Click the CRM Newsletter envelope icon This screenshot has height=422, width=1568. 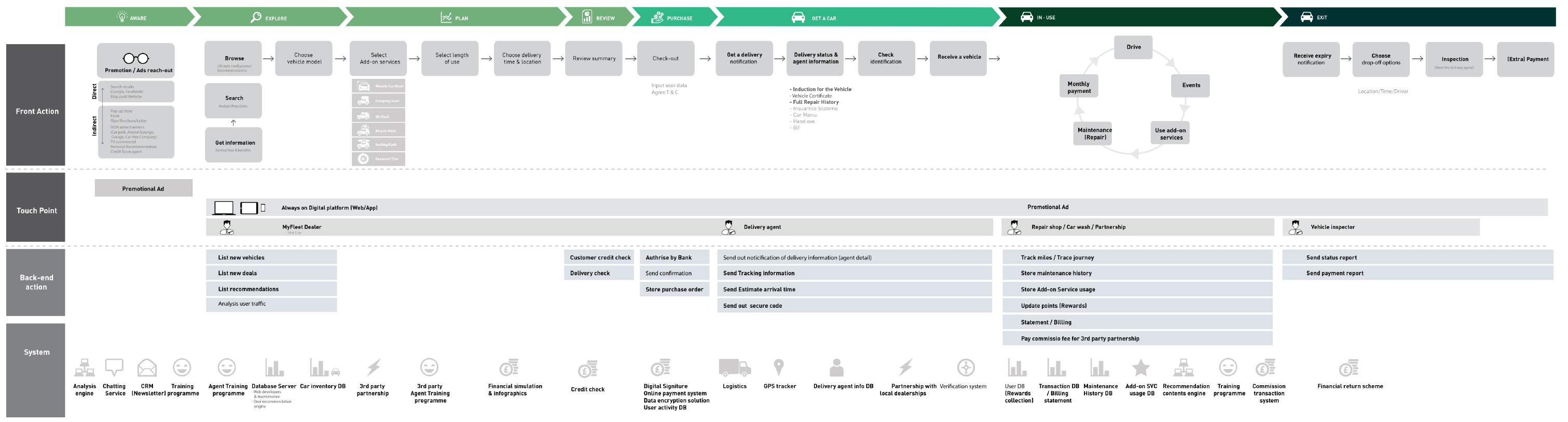click(x=147, y=368)
